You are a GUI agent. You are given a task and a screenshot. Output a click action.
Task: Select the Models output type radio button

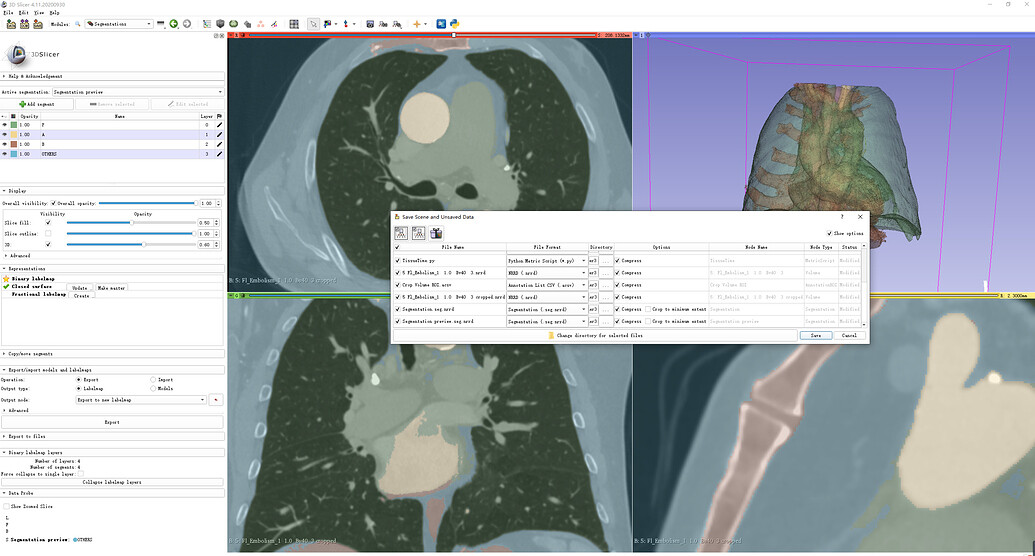(x=153, y=388)
